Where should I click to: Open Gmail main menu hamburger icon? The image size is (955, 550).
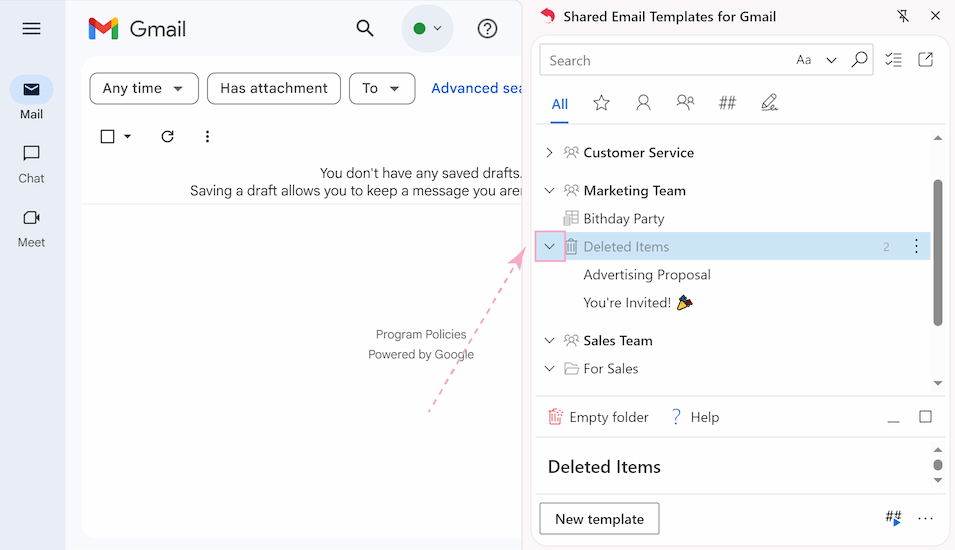(32, 29)
